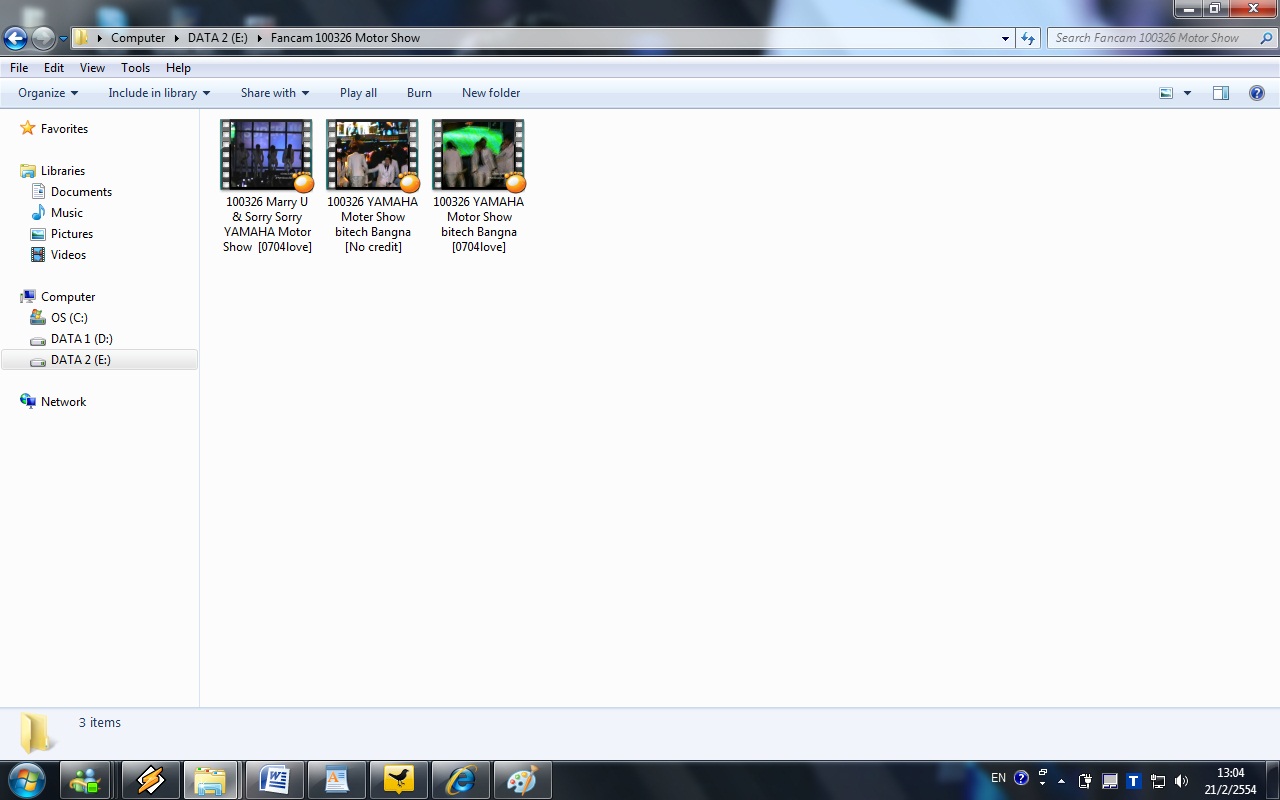Click the Back navigation arrow button

tap(15, 39)
